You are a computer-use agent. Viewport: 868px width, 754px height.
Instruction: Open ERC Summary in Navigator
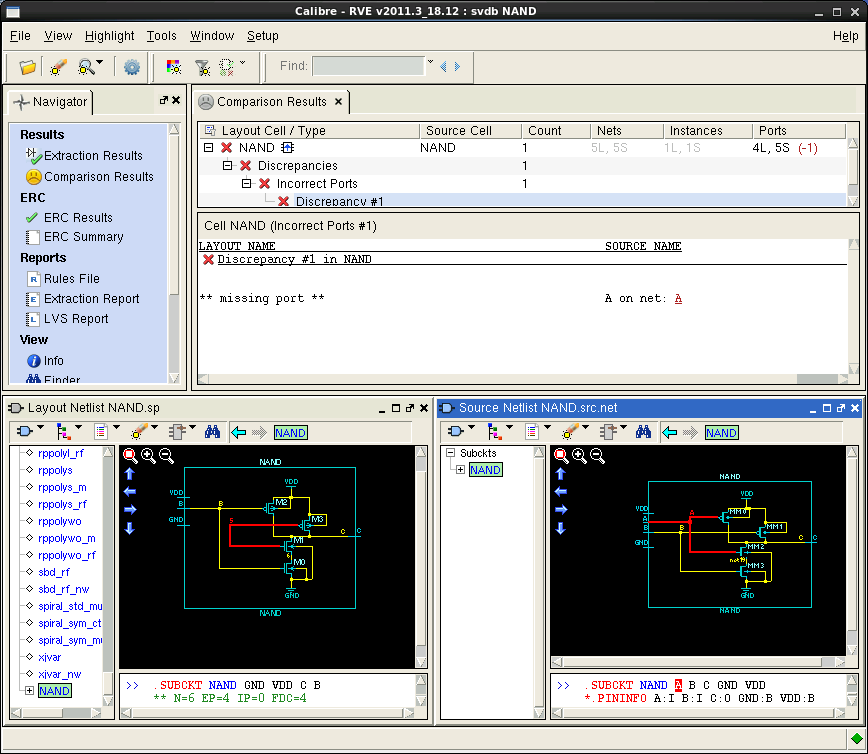(x=84, y=237)
